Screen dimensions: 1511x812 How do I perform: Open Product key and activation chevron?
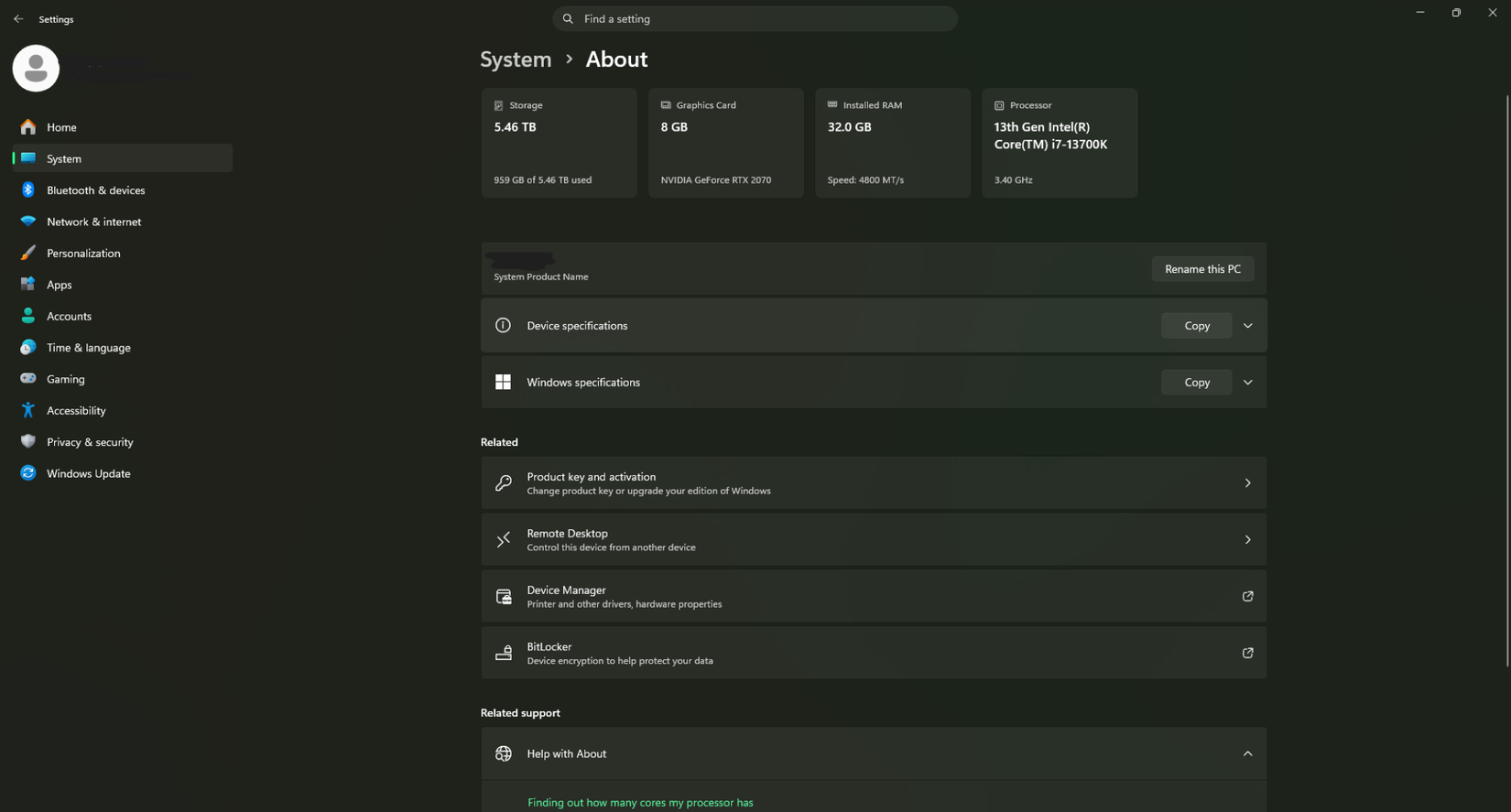(x=1247, y=483)
